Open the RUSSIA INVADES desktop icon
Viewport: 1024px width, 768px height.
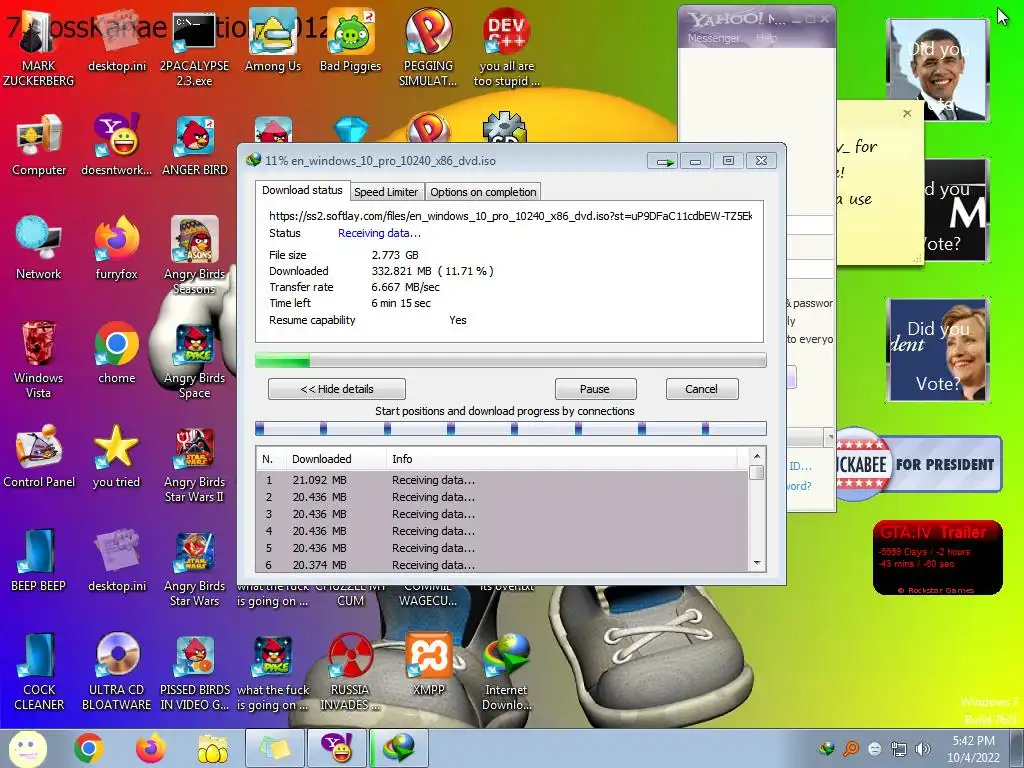[x=350, y=672]
